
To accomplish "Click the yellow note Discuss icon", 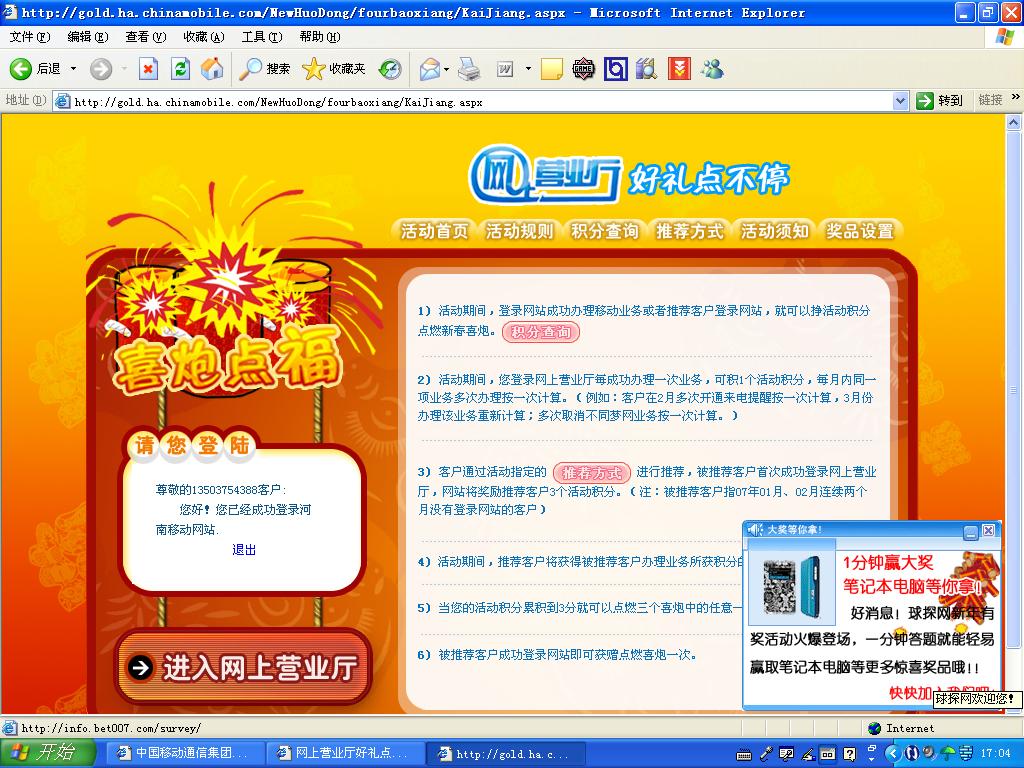I will pos(552,69).
